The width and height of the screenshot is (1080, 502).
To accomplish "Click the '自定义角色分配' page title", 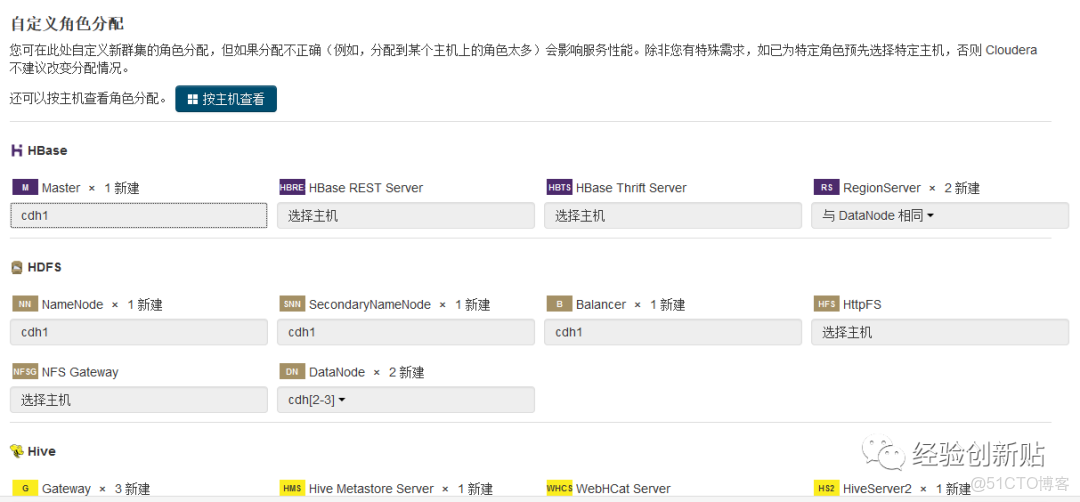I will click(x=67, y=24).
